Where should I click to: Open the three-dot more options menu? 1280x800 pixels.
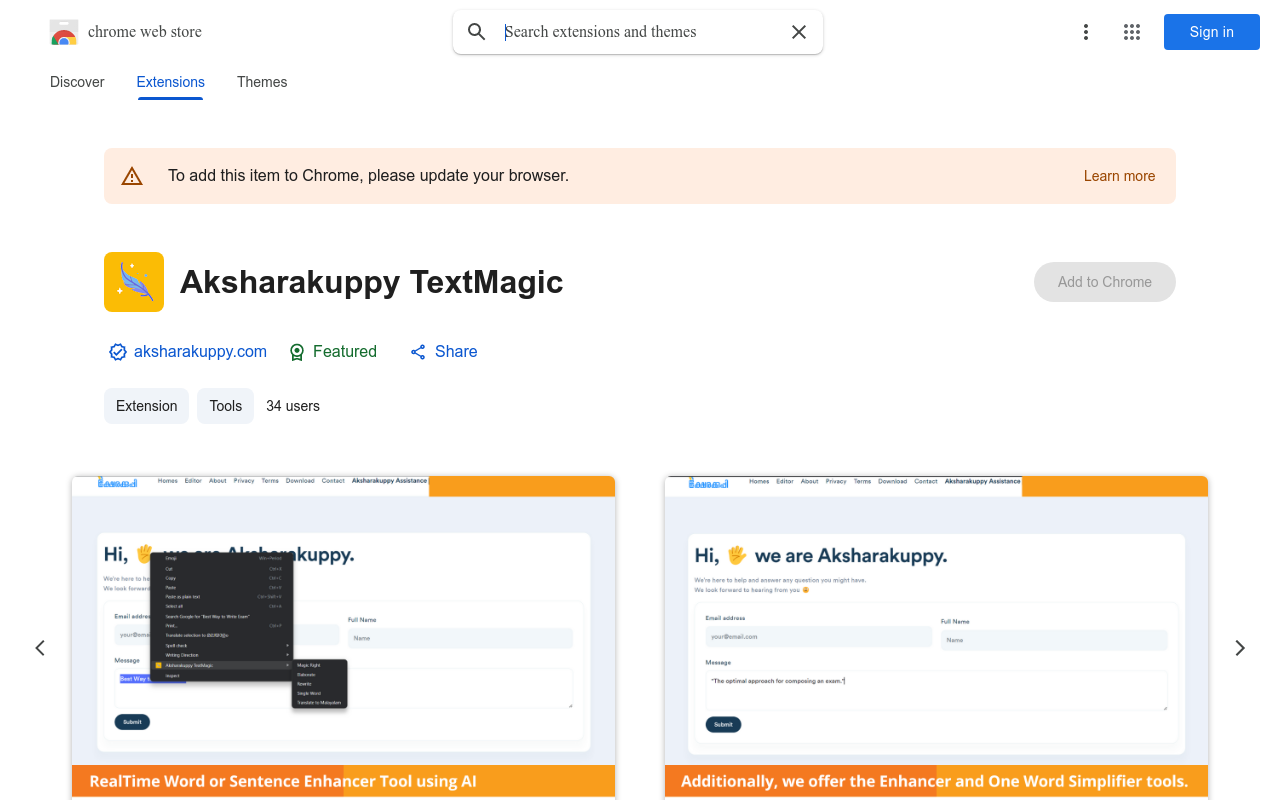pos(1086,32)
